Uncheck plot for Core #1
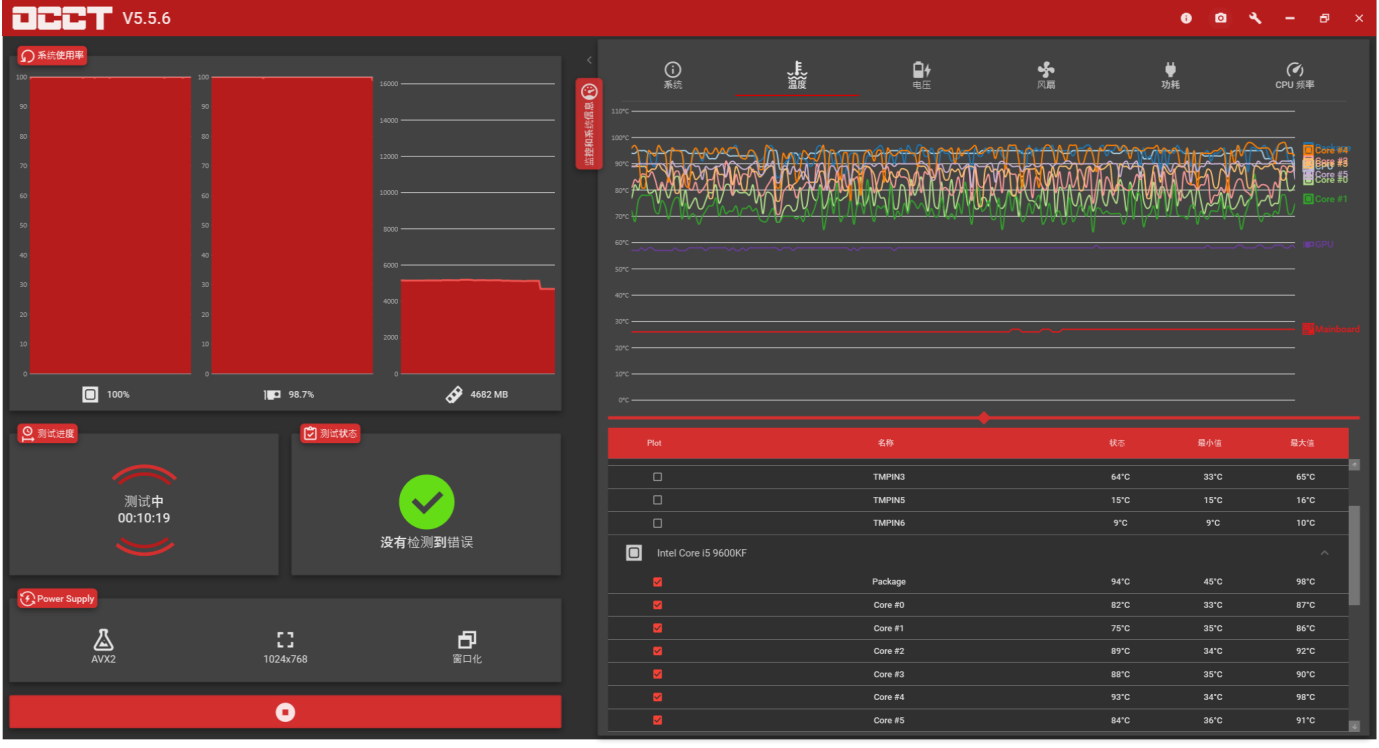The width and height of the screenshot is (1379, 748). click(657, 628)
